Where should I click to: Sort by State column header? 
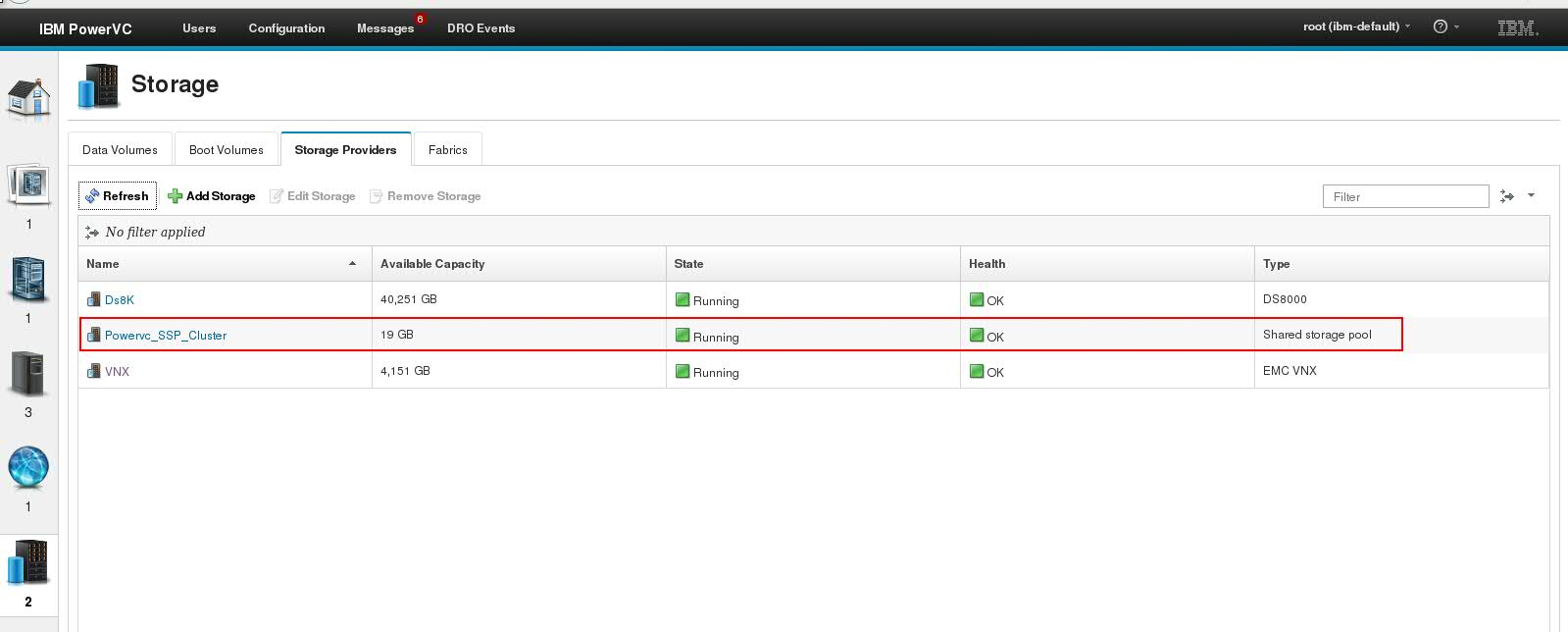click(x=813, y=264)
